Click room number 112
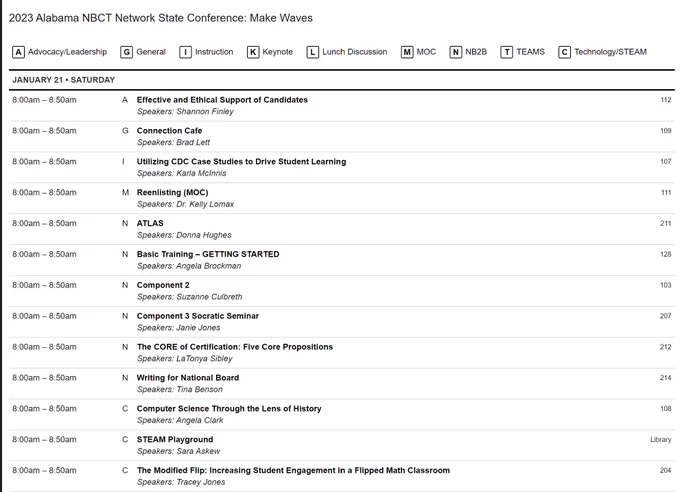Screen dimensions: 680x492 (666, 100)
